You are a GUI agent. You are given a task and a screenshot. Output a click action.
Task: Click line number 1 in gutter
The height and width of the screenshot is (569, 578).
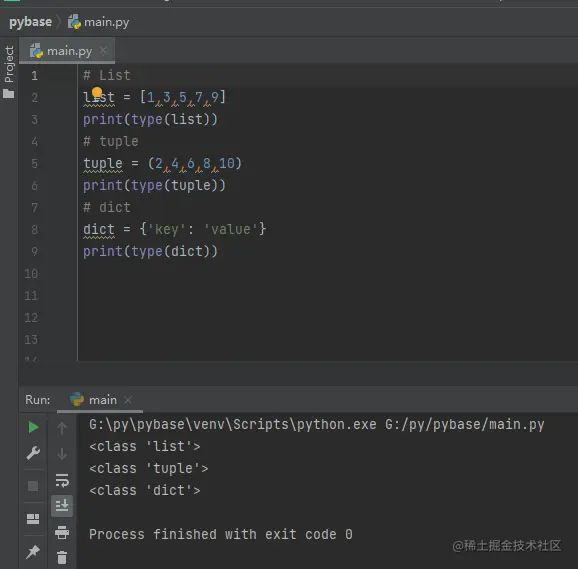click(x=34, y=76)
